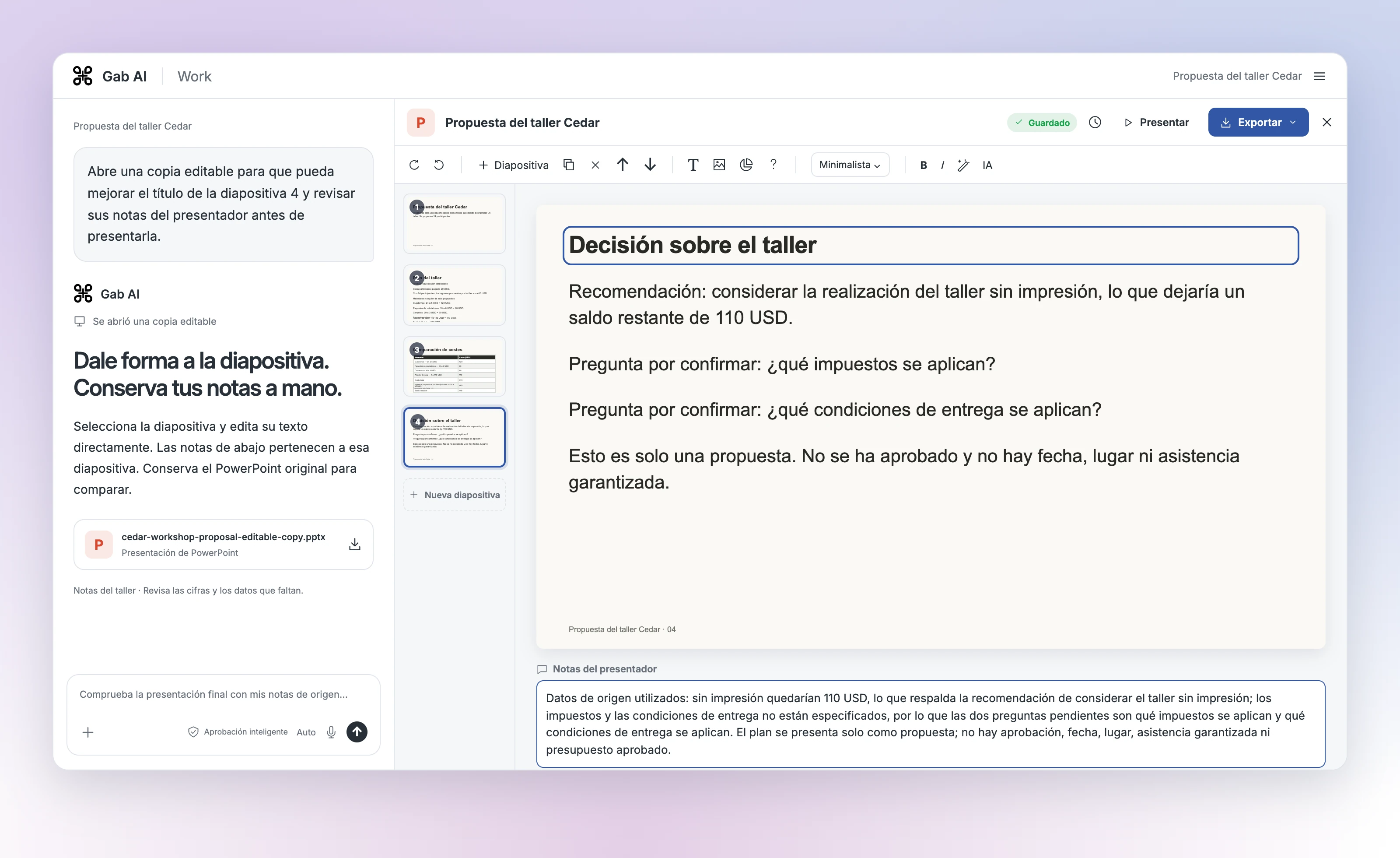Click the 'Esto es solo una propuesta' paragraph
This screenshot has width=1400, height=858.
pos(904,469)
